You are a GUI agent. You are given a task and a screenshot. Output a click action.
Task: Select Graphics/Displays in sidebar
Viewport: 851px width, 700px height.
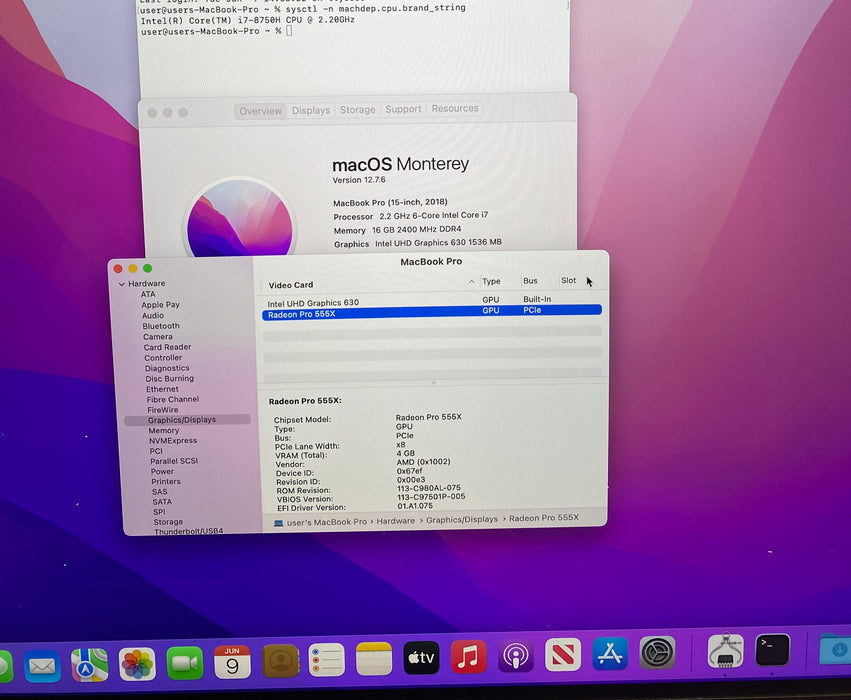(x=187, y=420)
